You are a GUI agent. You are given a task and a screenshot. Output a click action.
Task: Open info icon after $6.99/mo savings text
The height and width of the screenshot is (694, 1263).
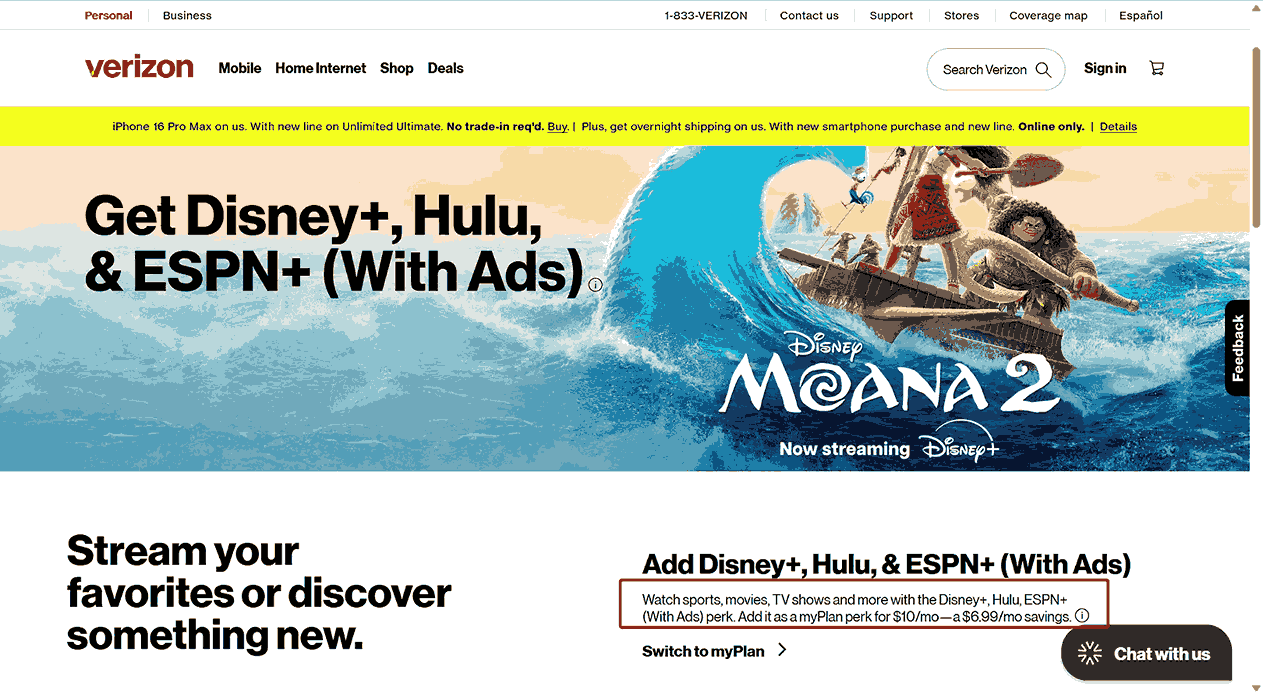click(x=1082, y=616)
